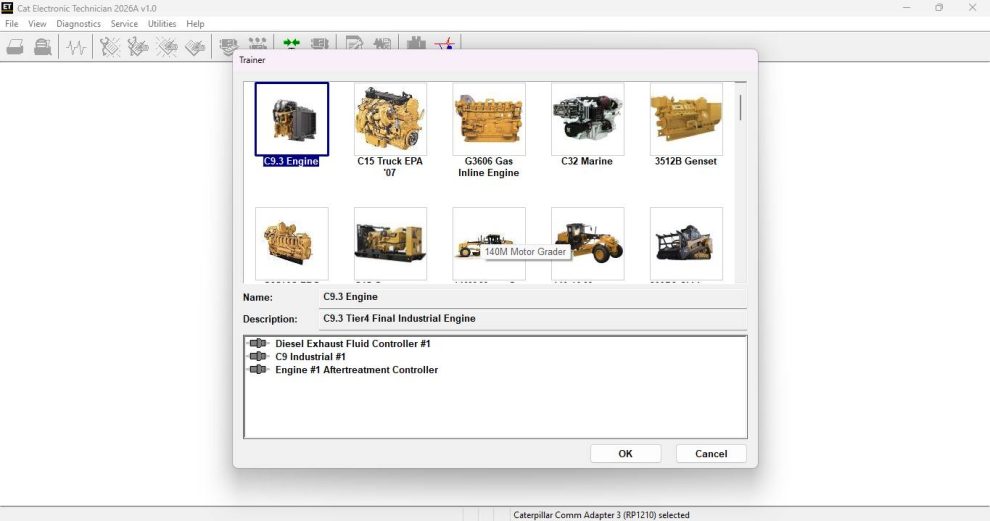Open the Diagnostics menu
990x521 pixels.
pyautogui.click(x=78, y=23)
